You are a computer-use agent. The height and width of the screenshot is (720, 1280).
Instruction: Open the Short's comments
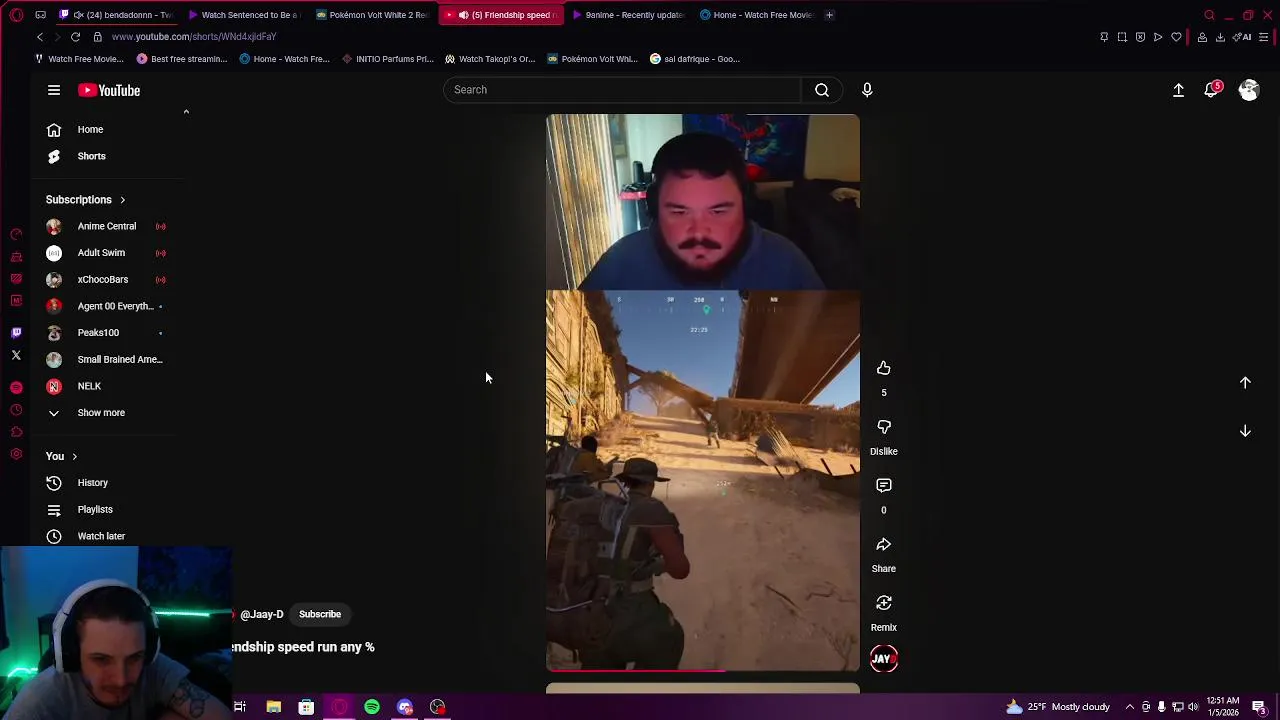[883, 486]
